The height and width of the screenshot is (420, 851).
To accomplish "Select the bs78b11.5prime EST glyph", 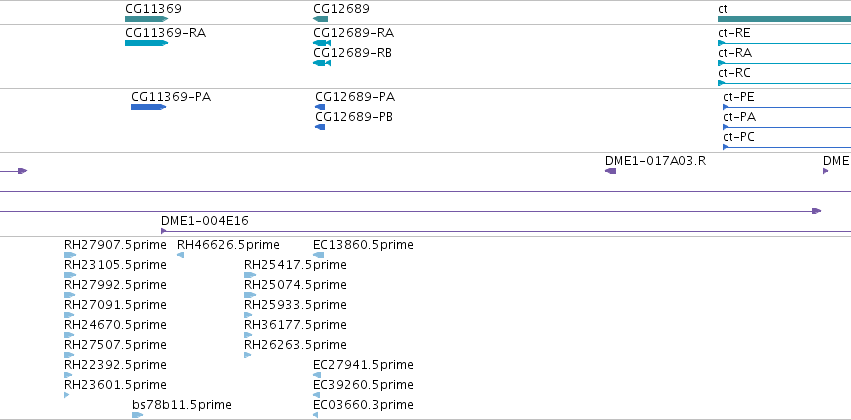I will pos(138,415).
